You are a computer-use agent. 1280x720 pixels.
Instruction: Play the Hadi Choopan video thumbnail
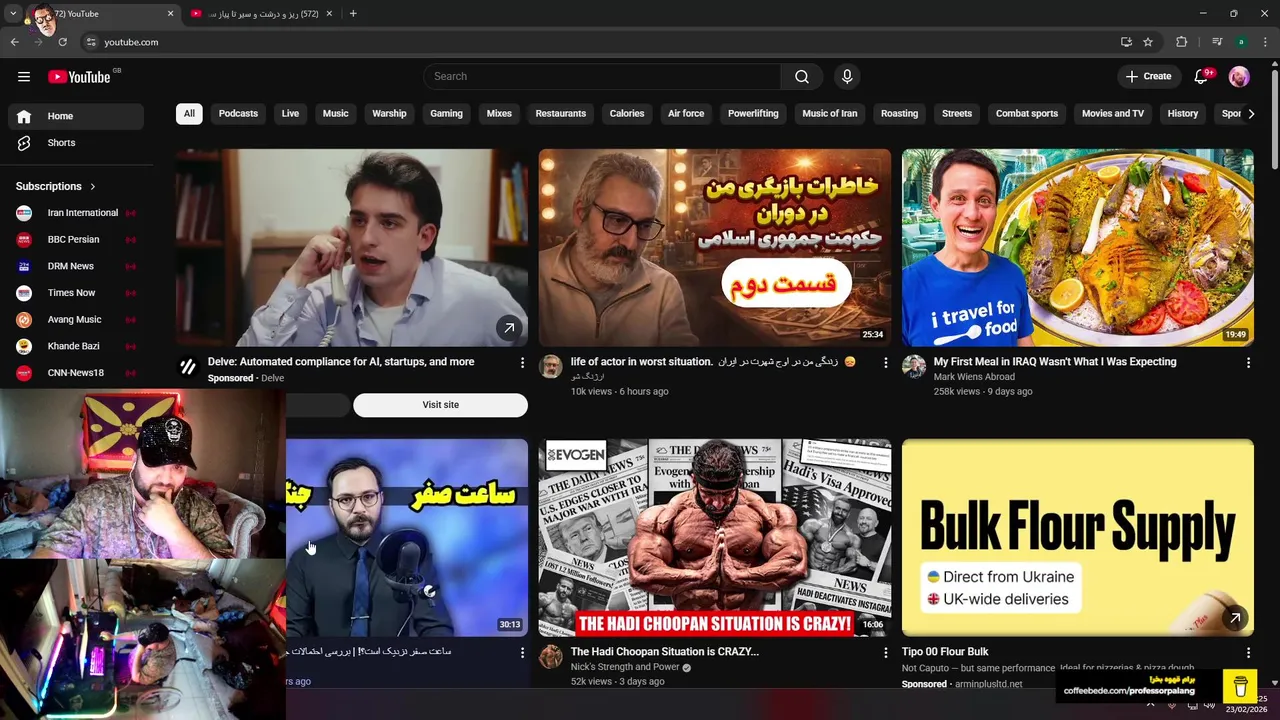point(715,537)
